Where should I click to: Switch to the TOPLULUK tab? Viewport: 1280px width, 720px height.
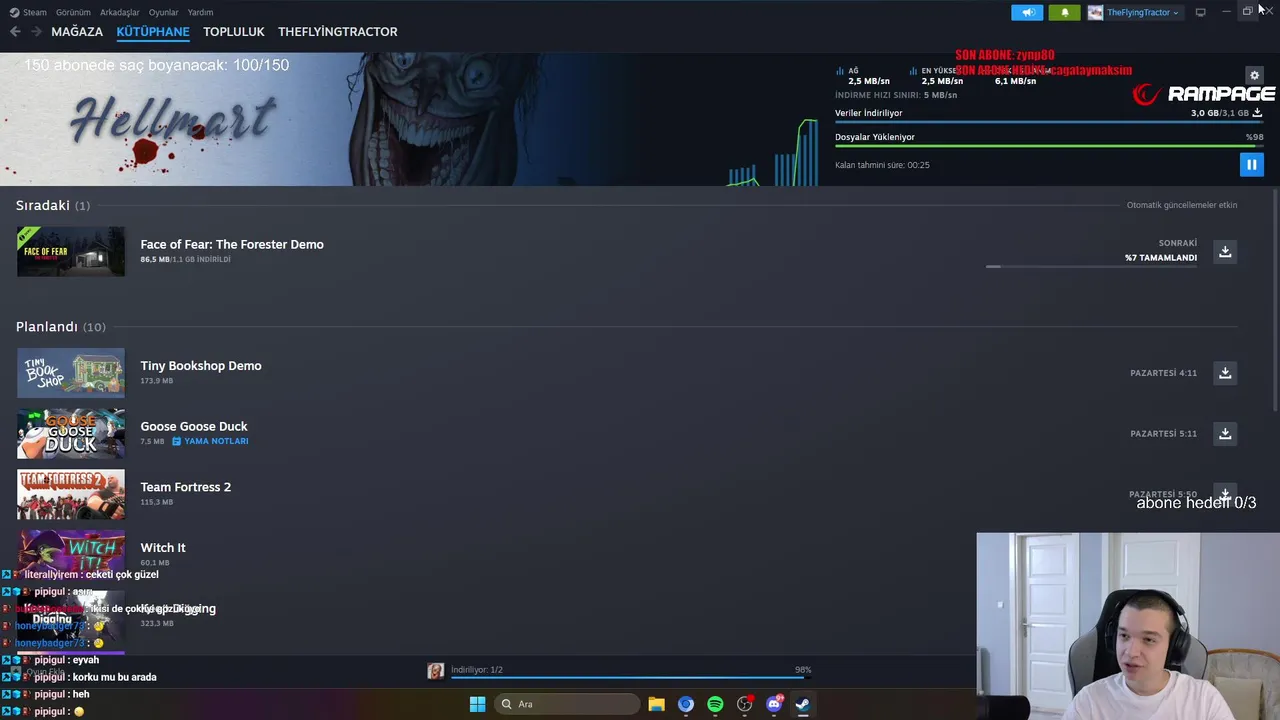(x=234, y=32)
